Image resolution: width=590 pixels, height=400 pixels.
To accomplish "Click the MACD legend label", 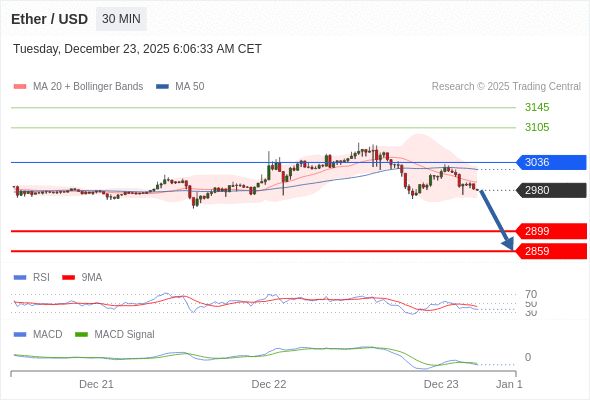I will [48, 334].
